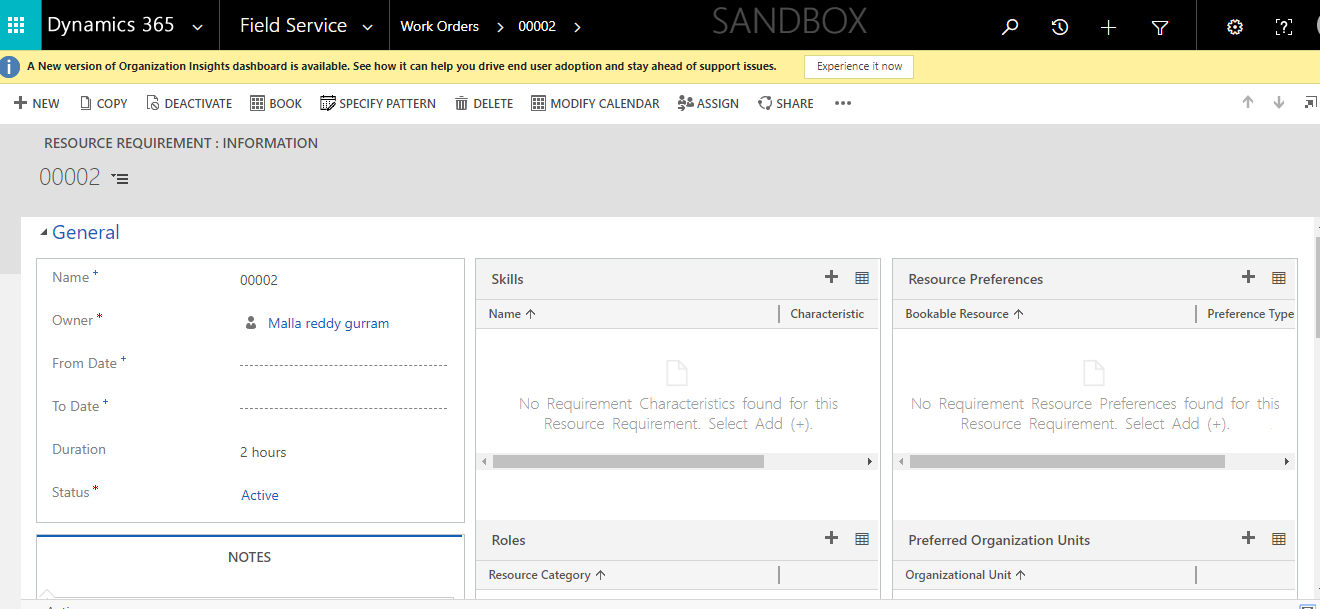Viewport: 1320px width, 609px height.
Task: Open the advanced find filter icon
Action: (x=1160, y=27)
